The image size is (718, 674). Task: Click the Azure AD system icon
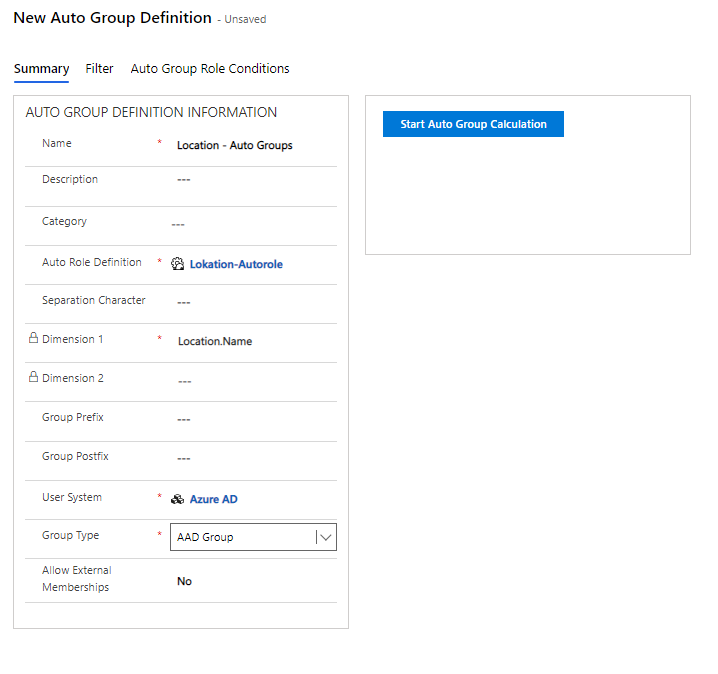178,499
